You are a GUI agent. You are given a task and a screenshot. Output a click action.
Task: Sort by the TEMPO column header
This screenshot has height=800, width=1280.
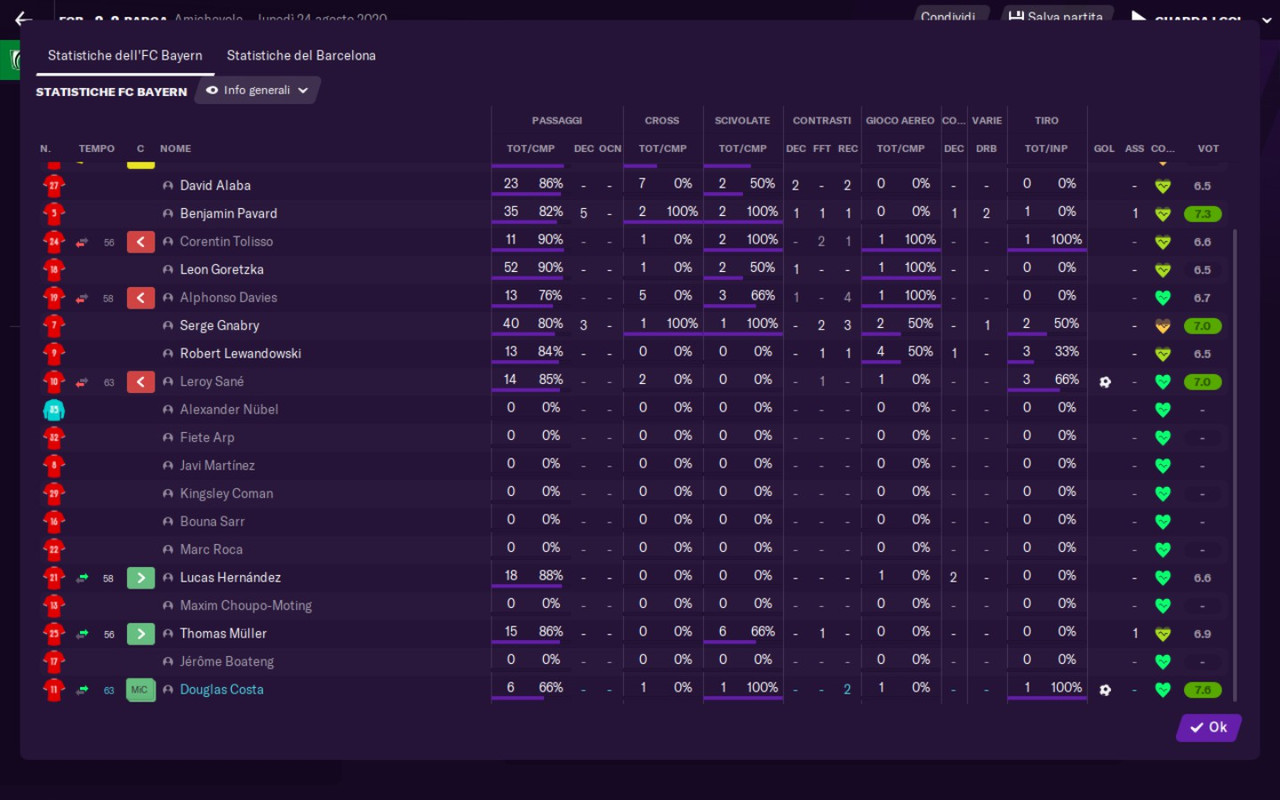[x=97, y=148]
